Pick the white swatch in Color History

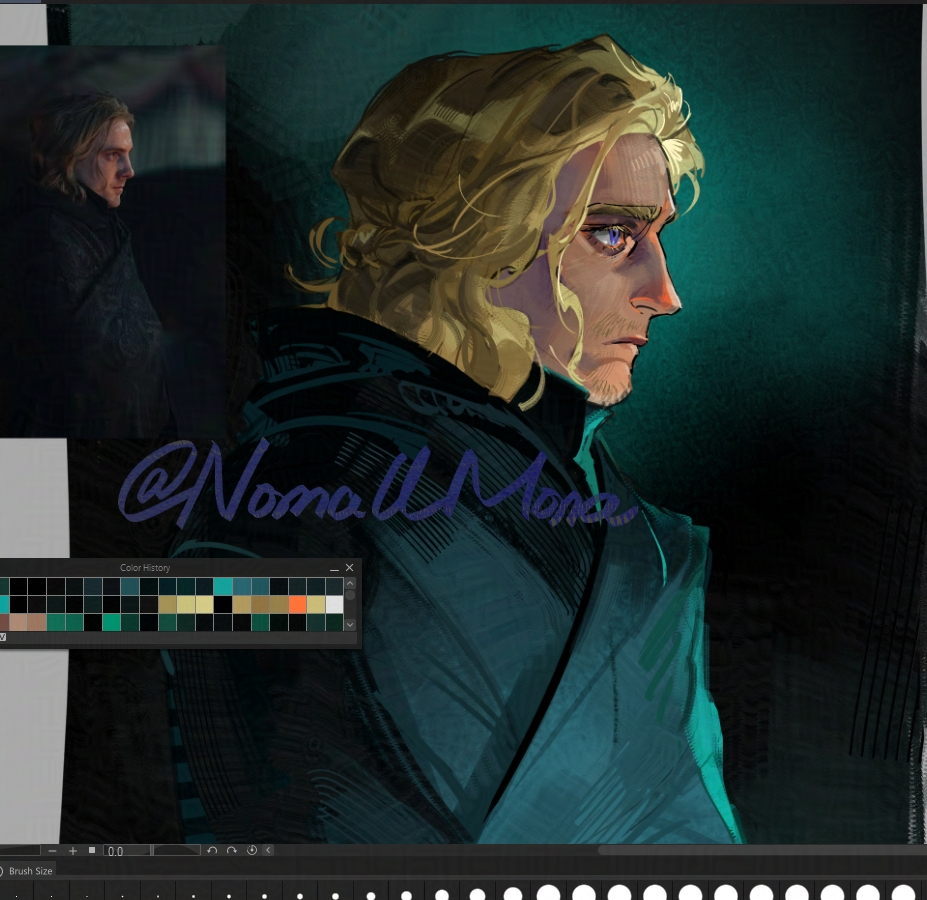coord(334,604)
